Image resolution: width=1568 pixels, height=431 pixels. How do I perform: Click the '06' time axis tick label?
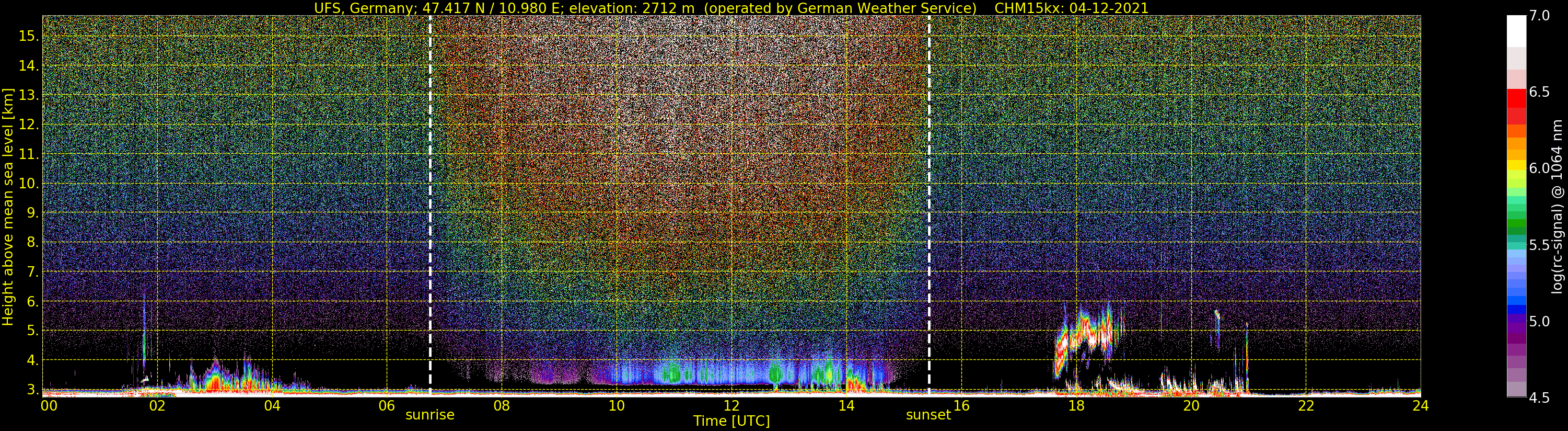click(387, 405)
